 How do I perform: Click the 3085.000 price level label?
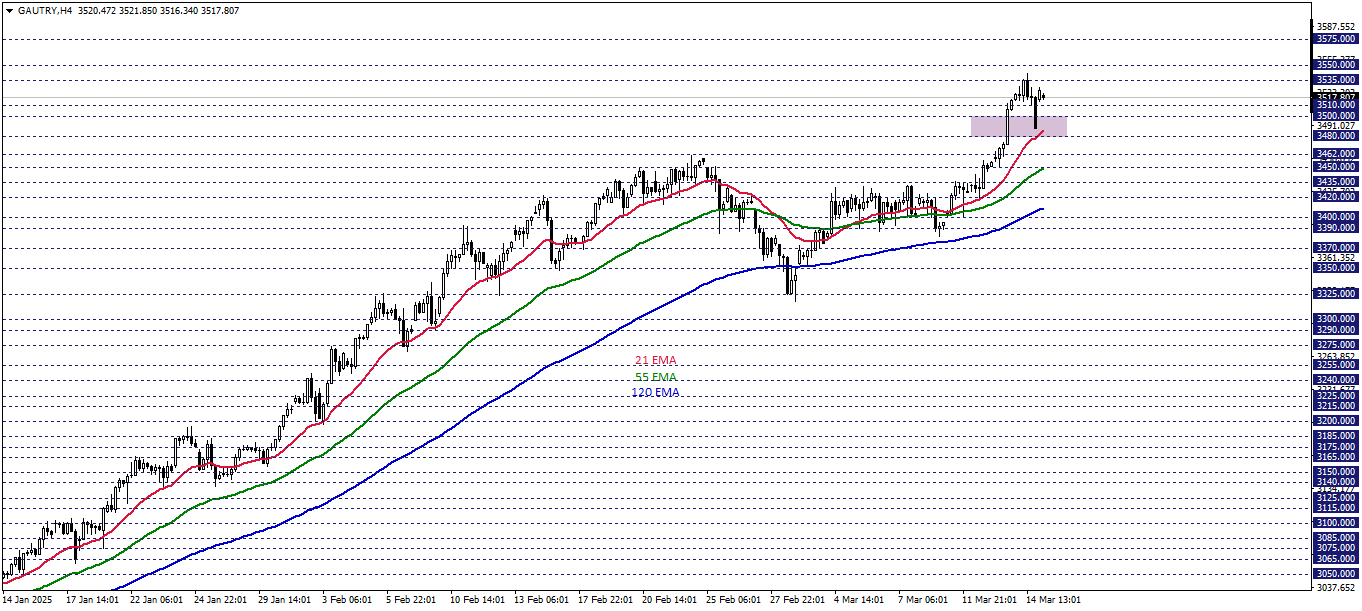pos(1336,538)
